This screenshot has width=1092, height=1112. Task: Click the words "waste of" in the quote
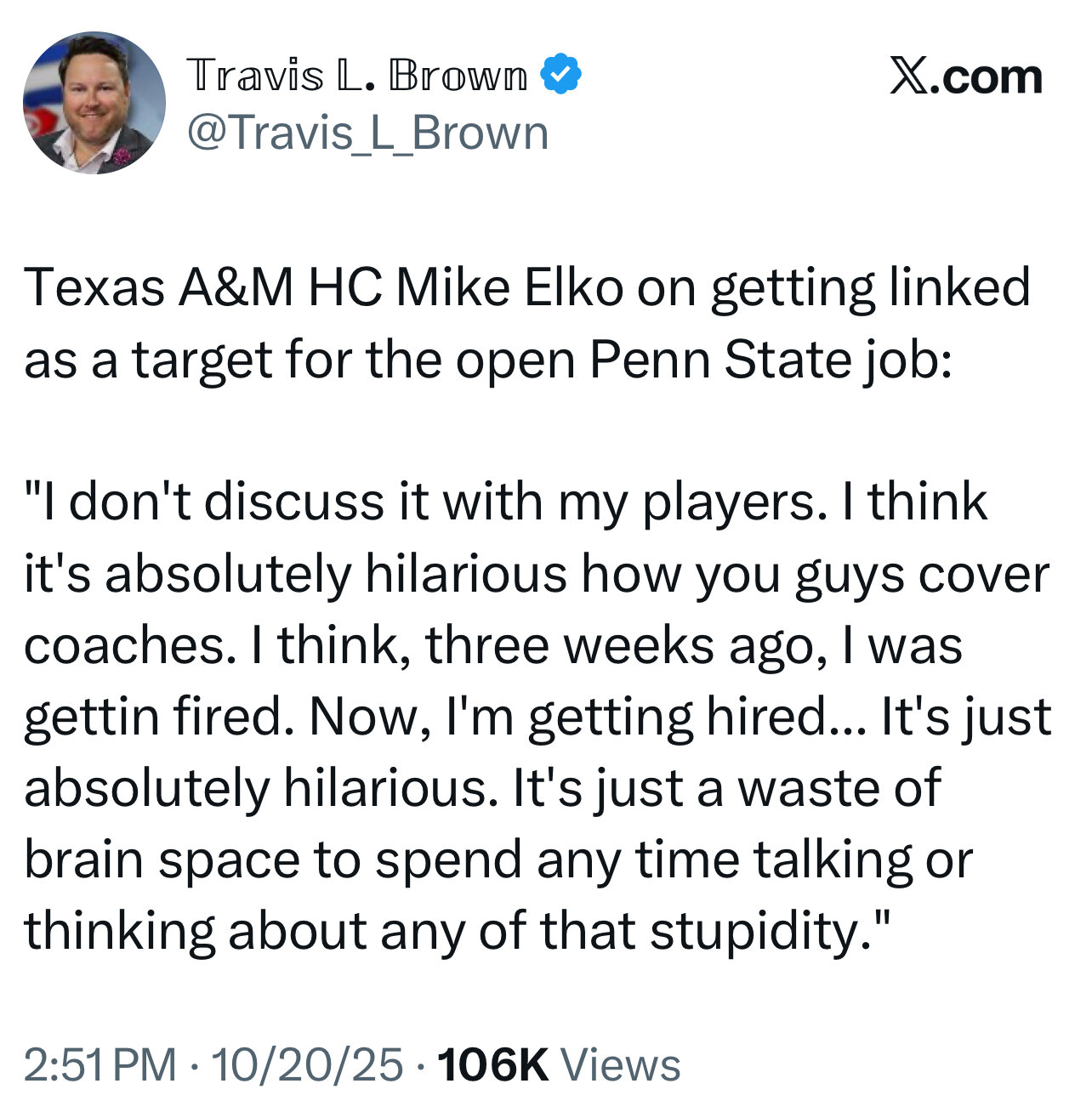click(x=839, y=788)
